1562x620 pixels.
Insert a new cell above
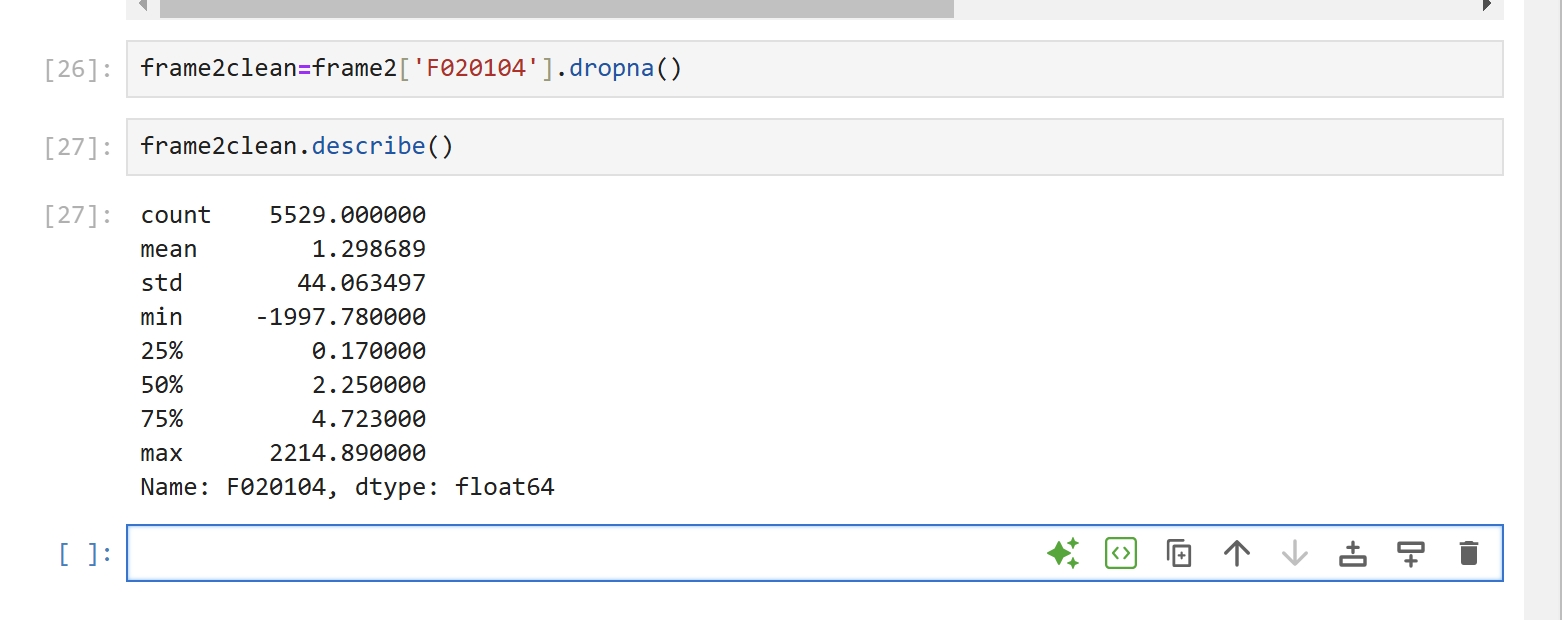tap(1352, 553)
